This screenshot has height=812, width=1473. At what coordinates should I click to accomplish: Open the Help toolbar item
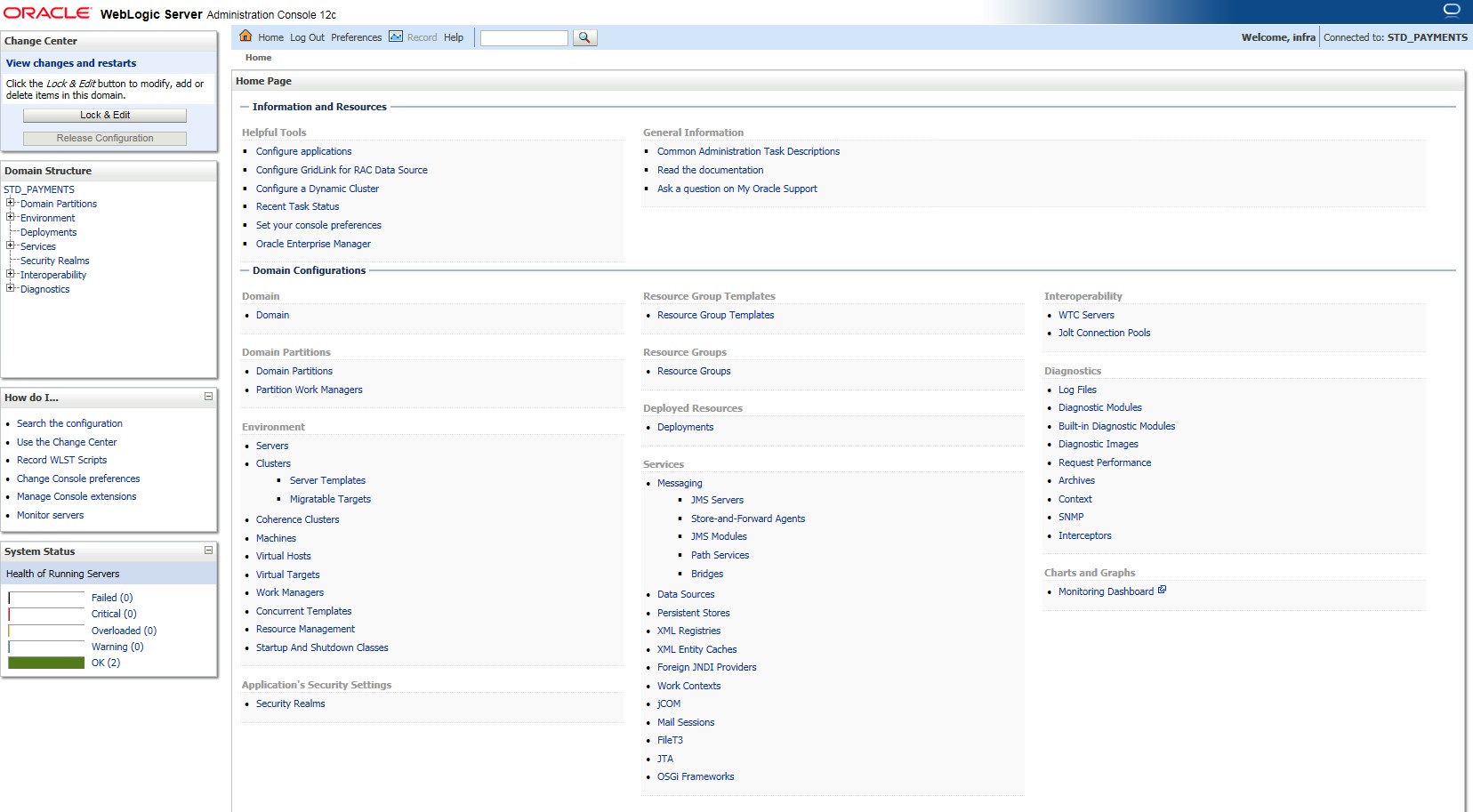point(454,37)
